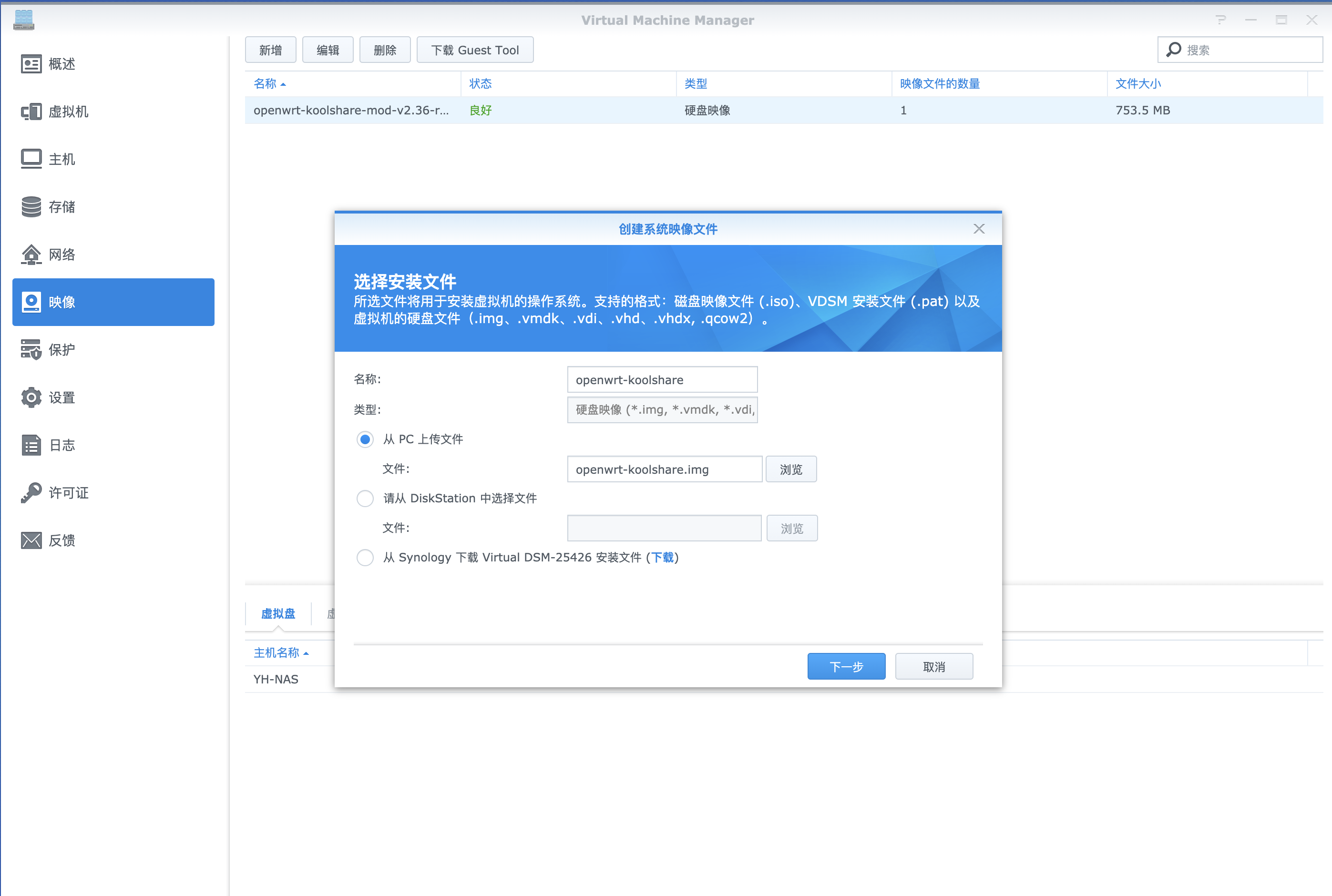Screen dimensions: 1332x896
Task: Select the 从 PC 上传文件 radio button
Action: (x=365, y=439)
